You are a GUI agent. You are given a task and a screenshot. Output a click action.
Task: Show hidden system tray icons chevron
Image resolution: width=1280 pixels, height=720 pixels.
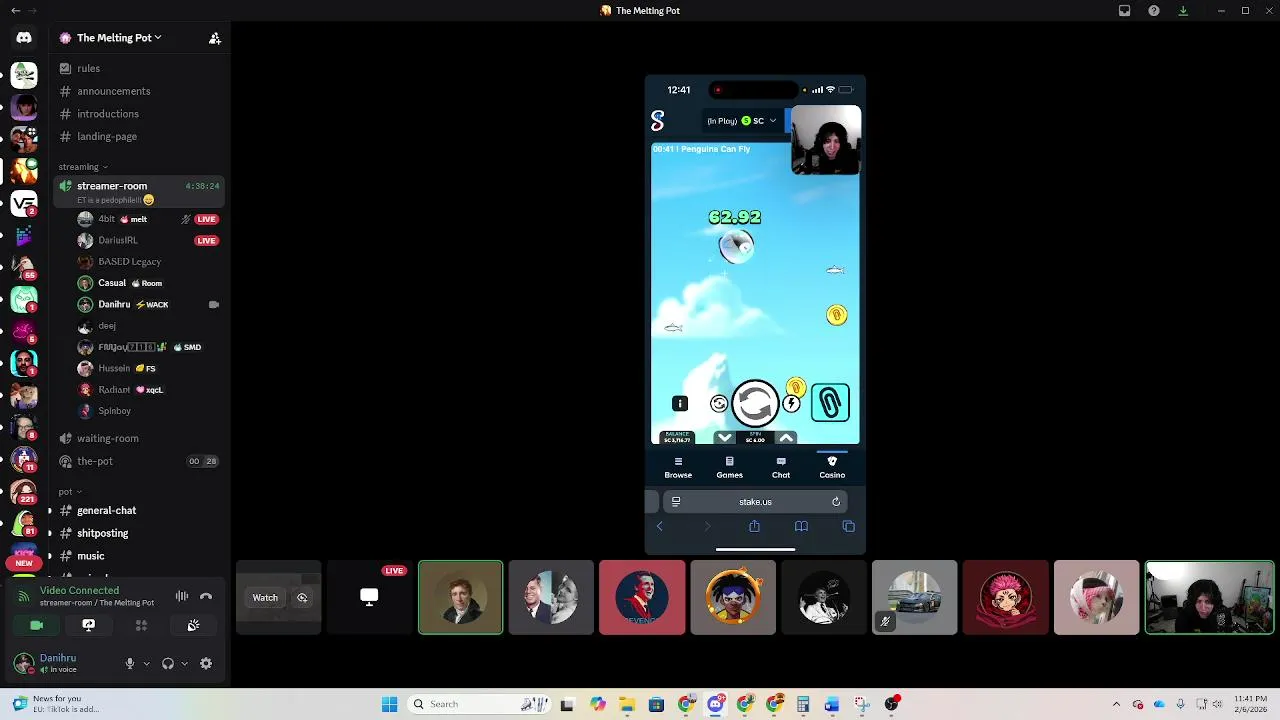coord(1116,704)
